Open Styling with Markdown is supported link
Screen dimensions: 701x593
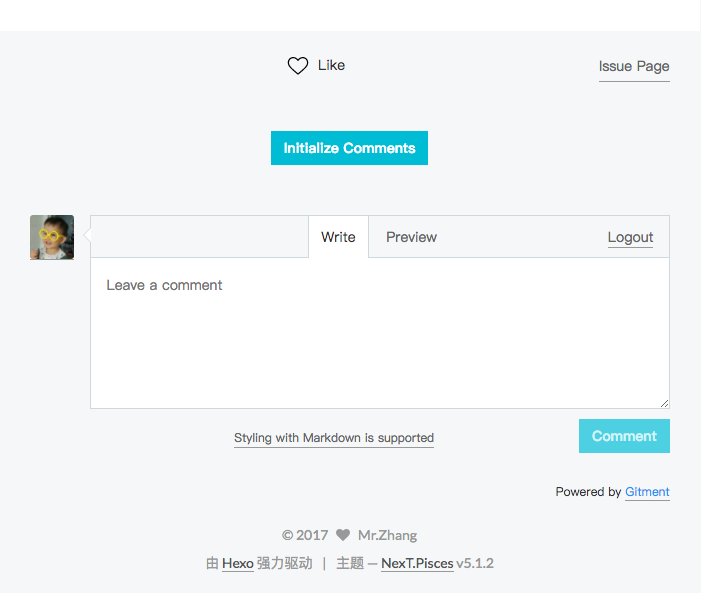(x=334, y=438)
